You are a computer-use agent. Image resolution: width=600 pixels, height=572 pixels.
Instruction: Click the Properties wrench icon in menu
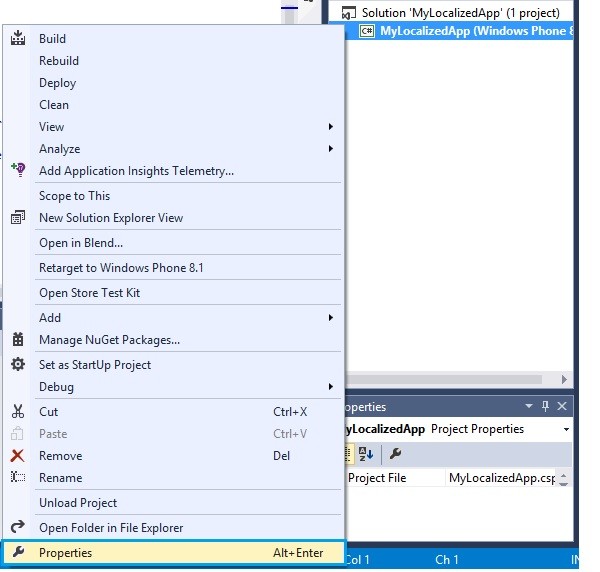[x=18, y=552]
